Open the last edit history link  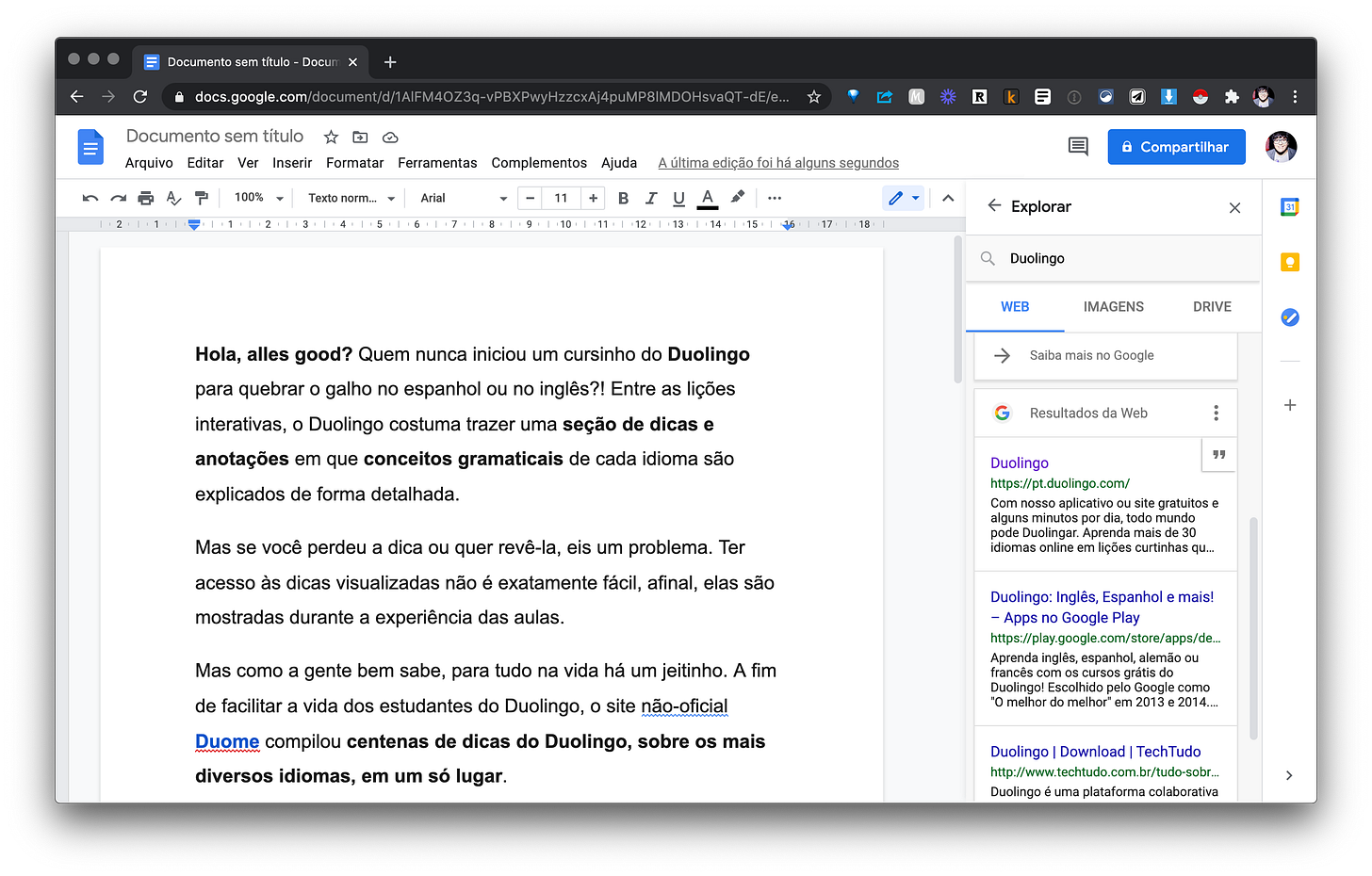(x=778, y=163)
